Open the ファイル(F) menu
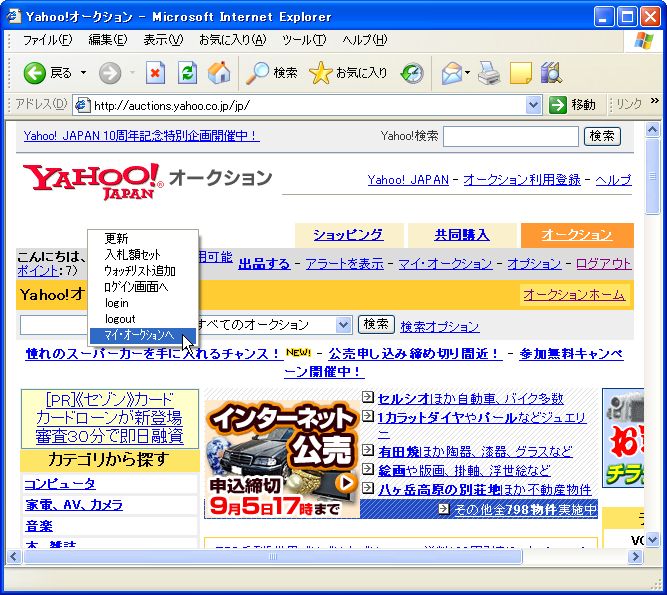The height and width of the screenshot is (595, 667). pos(48,40)
